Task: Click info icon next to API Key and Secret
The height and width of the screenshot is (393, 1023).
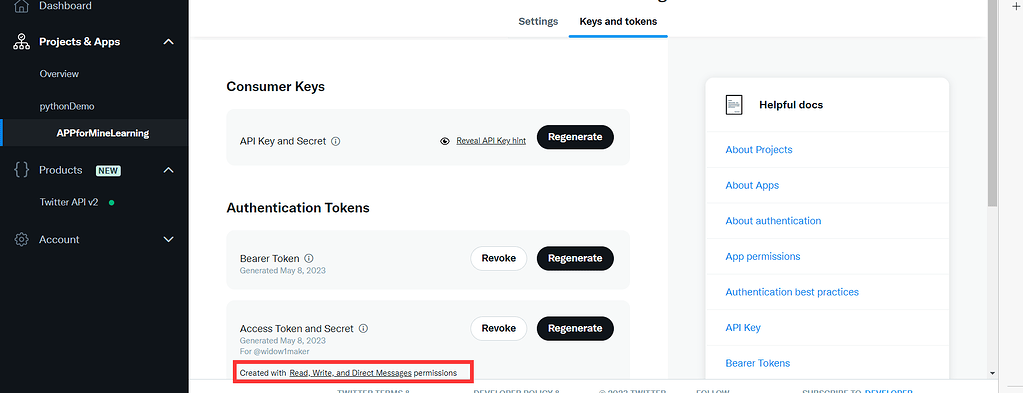Action: tap(336, 141)
